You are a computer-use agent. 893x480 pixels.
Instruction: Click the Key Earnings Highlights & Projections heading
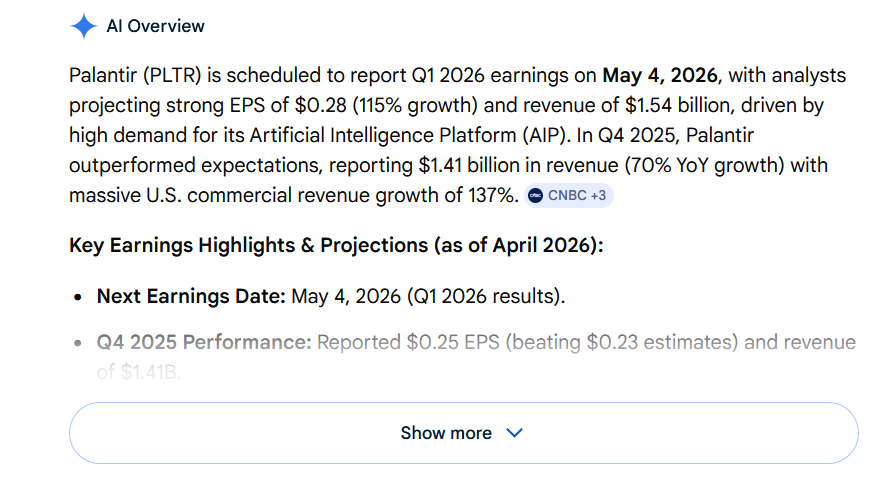pos(336,245)
